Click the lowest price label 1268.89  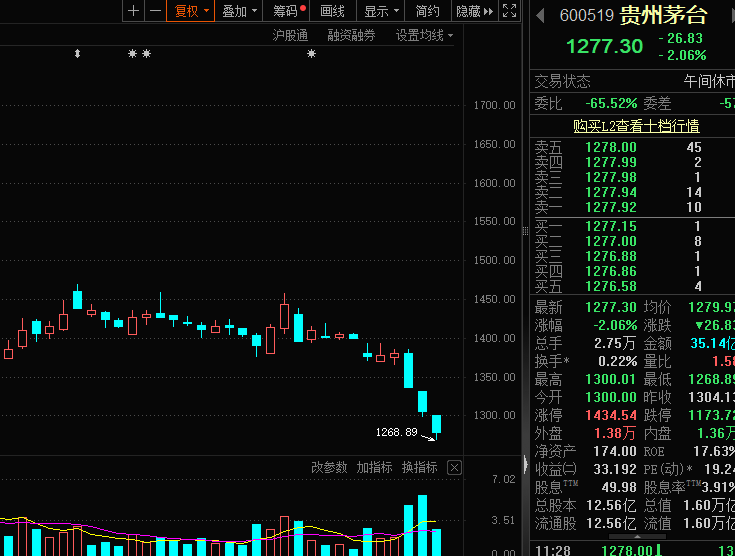coord(397,432)
